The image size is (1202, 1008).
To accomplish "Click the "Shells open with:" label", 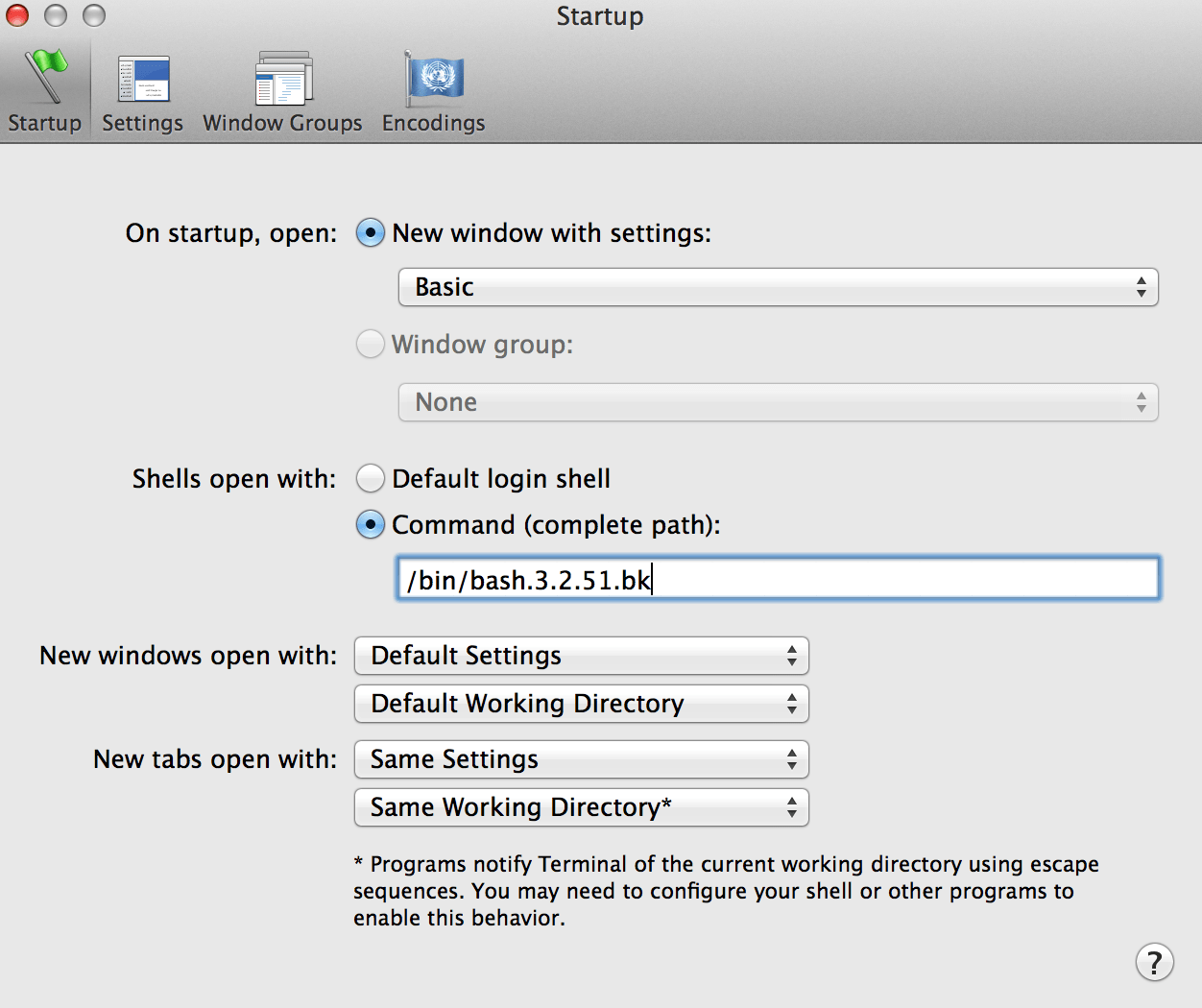I will (234, 478).
